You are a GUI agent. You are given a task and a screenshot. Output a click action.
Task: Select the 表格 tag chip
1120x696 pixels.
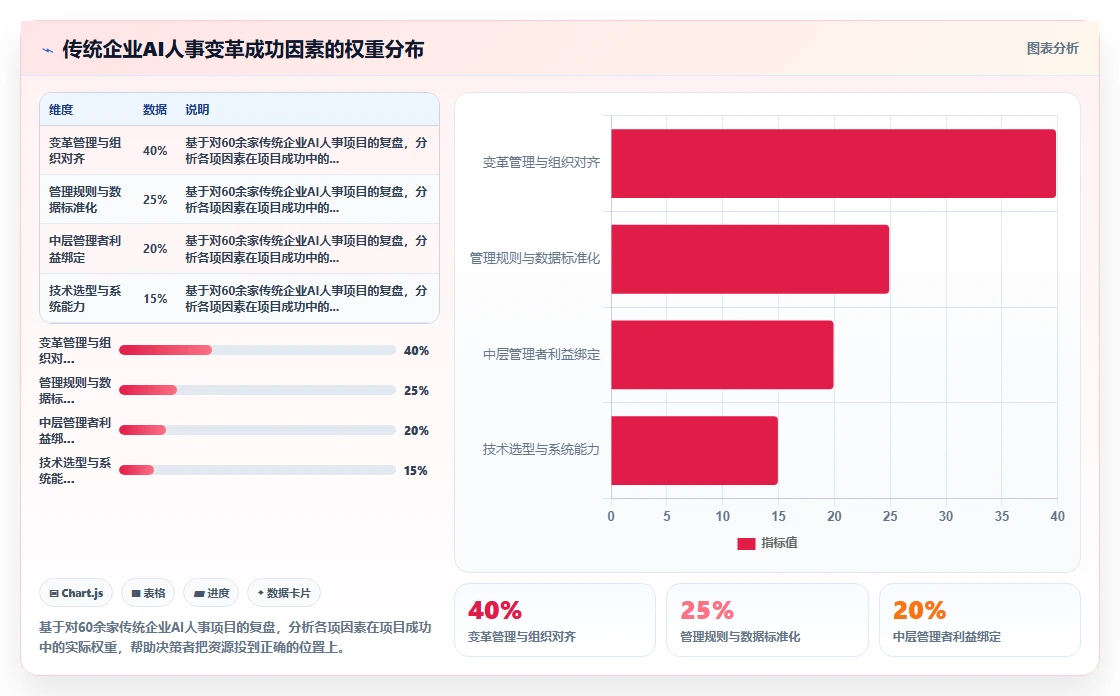(x=148, y=593)
